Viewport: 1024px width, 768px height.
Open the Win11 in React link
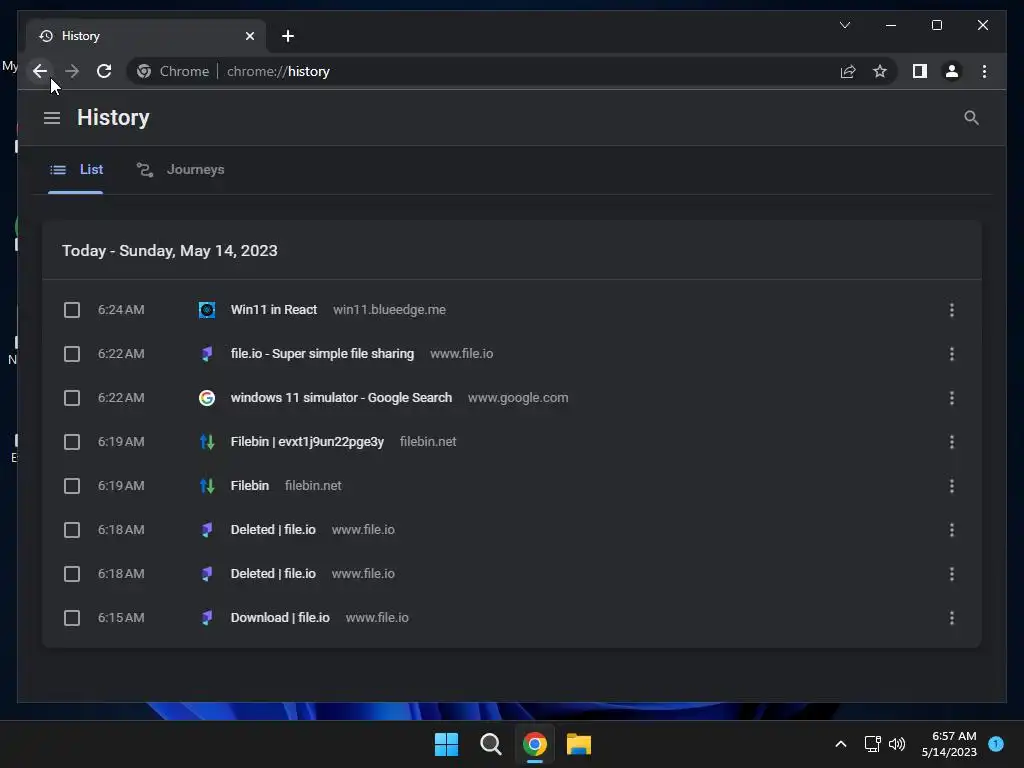tap(274, 310)
